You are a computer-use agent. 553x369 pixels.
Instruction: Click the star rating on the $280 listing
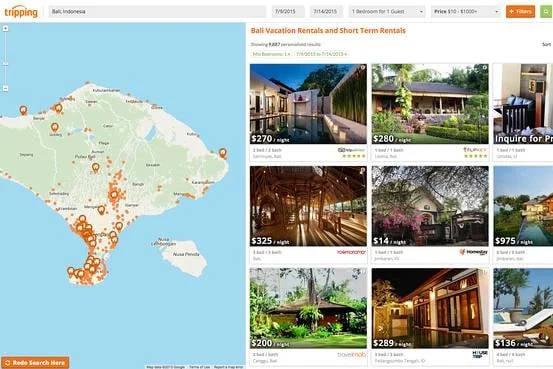(476, 156)
